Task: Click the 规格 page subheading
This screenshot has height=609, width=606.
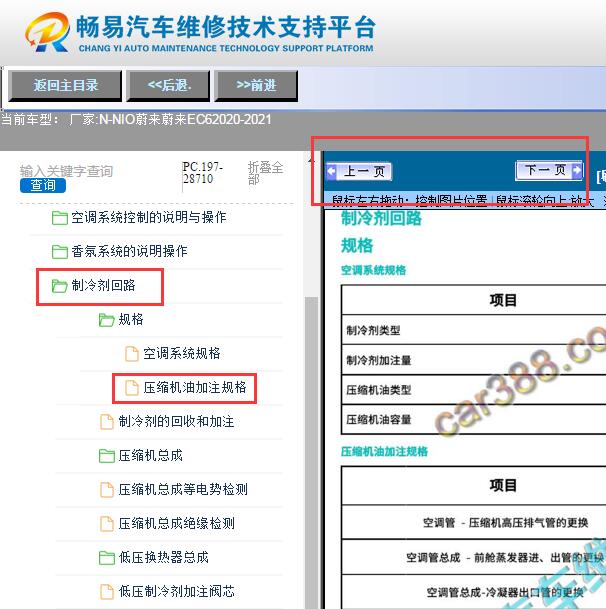Action: (x=357, y=245)
